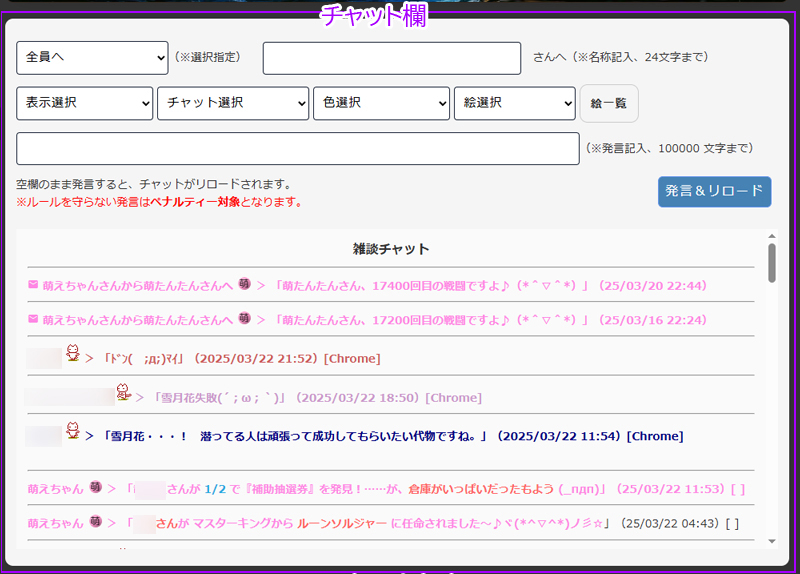The width and height of the screenshot is (800, 574).
Task: Open the チャット選択 dropdown
Action: tap(233, 103)
